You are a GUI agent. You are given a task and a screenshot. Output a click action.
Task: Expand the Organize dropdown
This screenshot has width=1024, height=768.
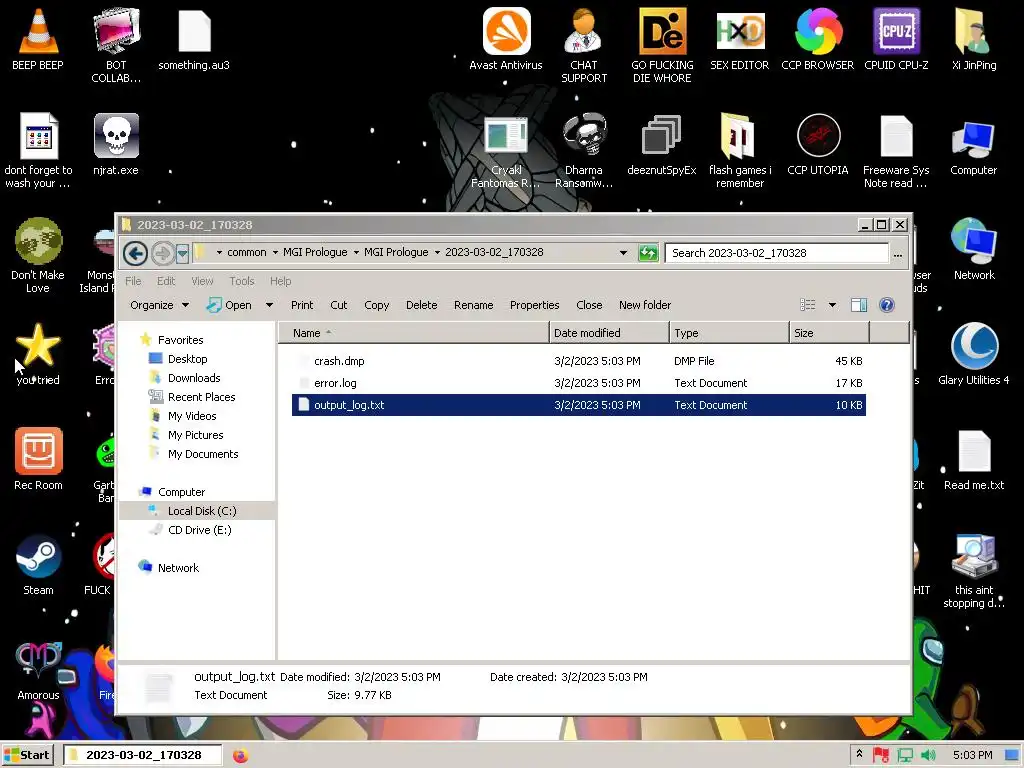pyautogui.click(x=159, y=305)
